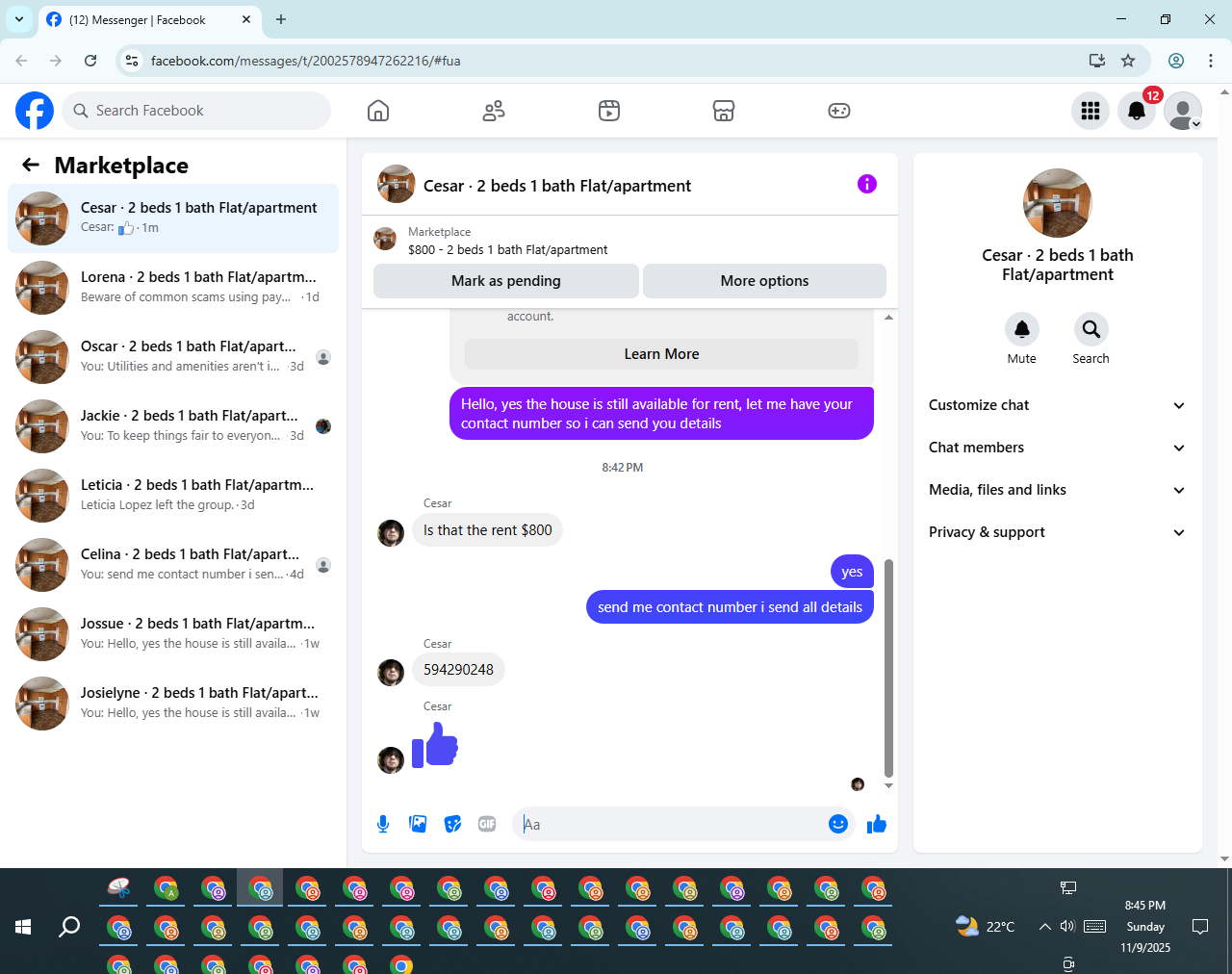Click the Facebook logo
Image resolution: width=1232 pixels, height=974 pixels.
tap(35, 111)
